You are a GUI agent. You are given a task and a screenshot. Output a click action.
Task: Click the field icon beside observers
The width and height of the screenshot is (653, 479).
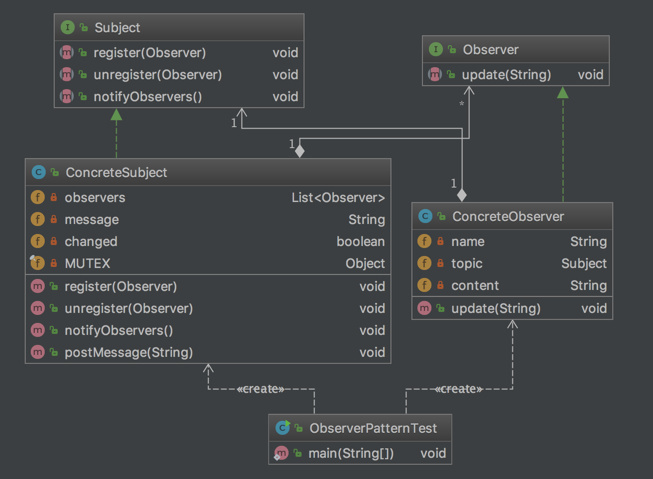coord(38,198)
